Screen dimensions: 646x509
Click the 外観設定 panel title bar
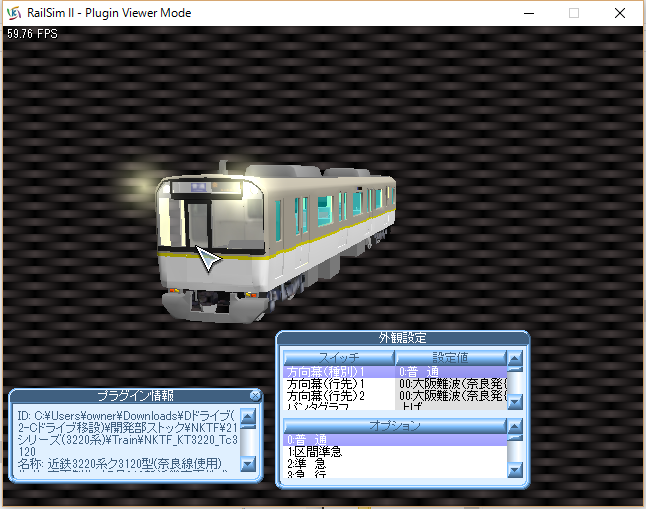click(x=403, y=338)
